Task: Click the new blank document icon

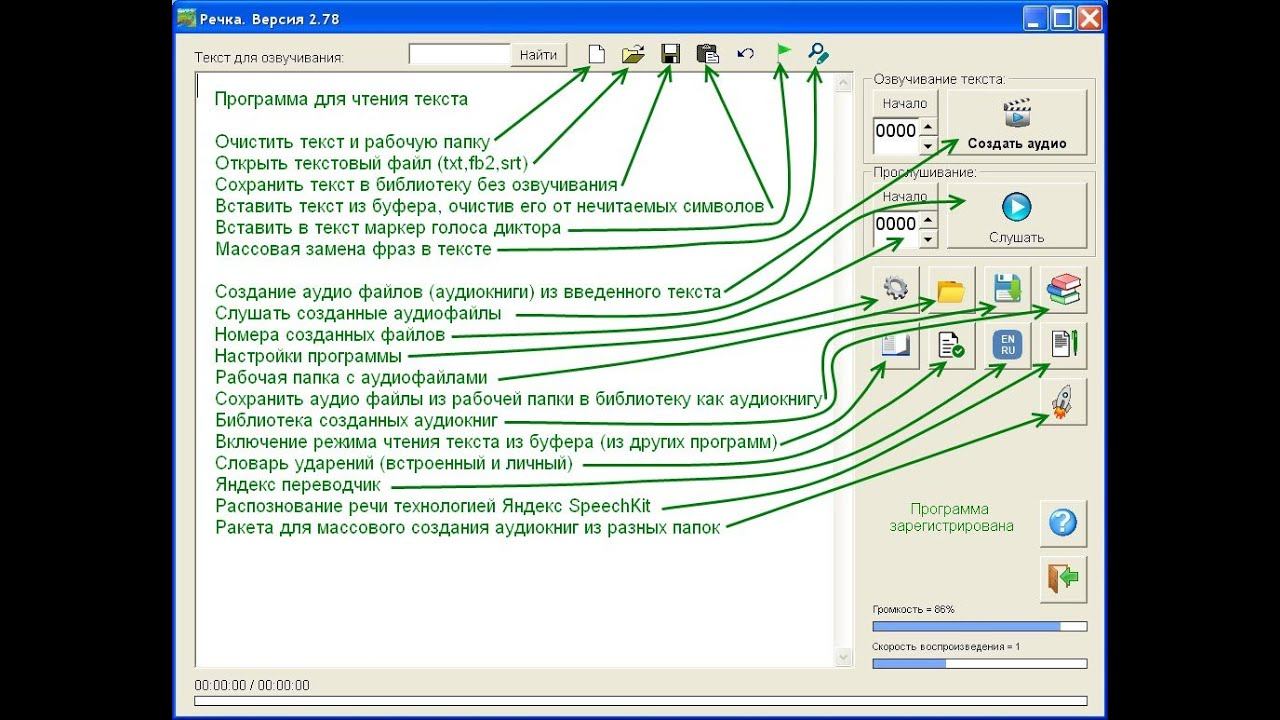Action: pos(597,54)
